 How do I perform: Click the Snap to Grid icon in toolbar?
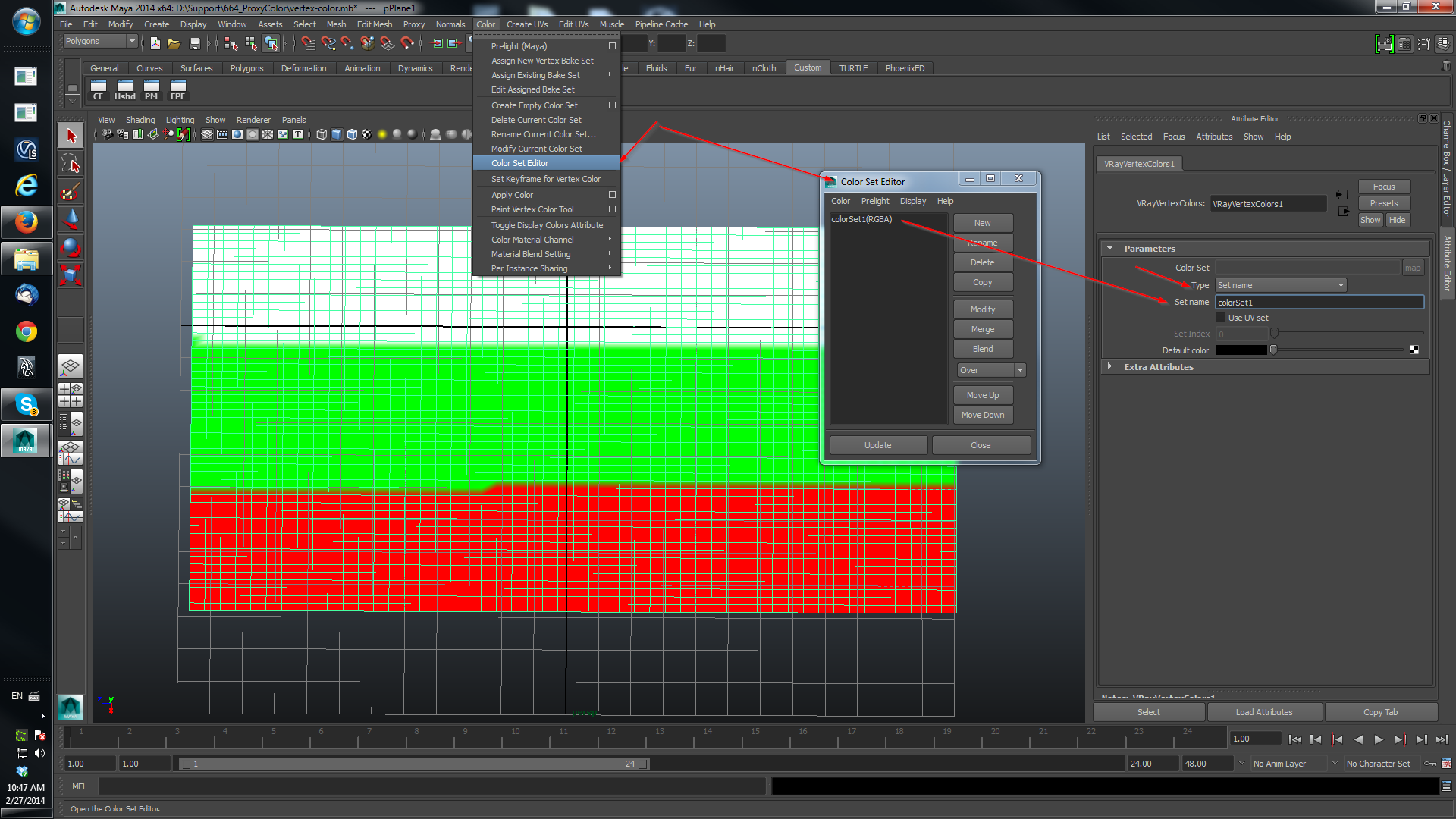309,43
